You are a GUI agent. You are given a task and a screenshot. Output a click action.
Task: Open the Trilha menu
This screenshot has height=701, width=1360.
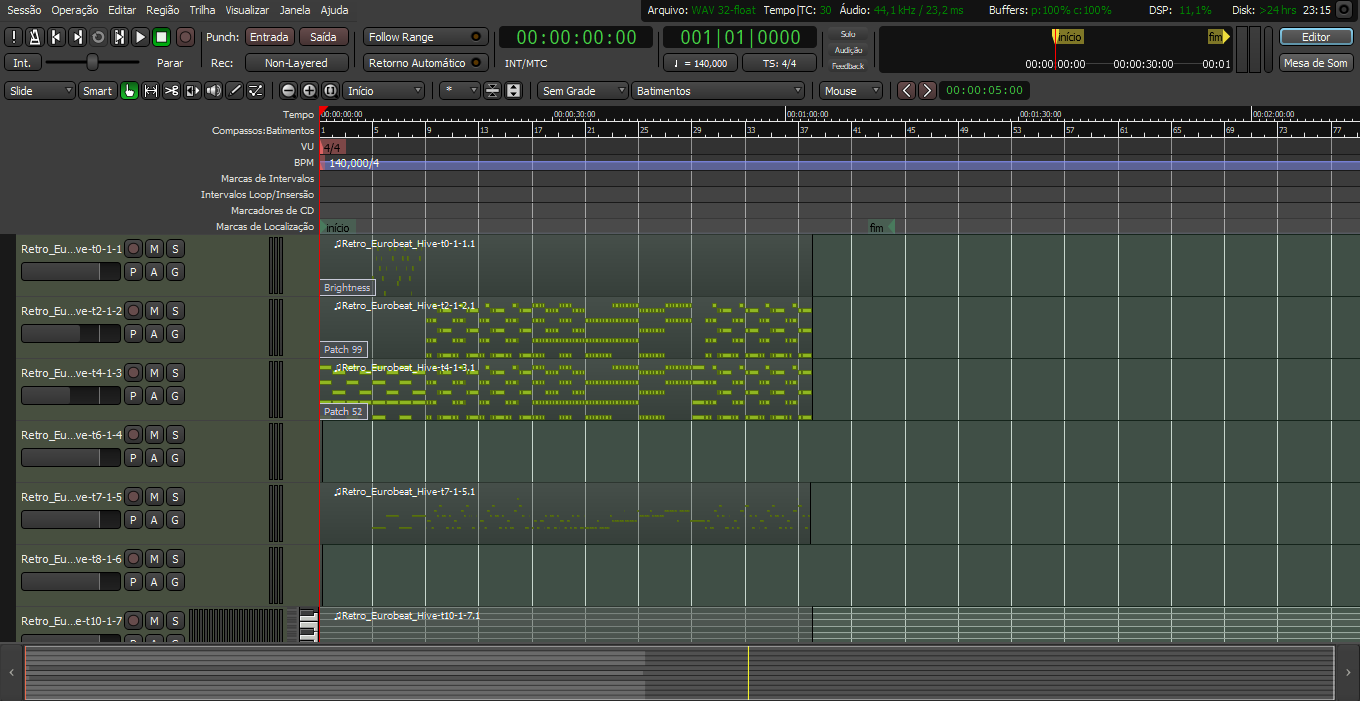pyautogui.click(x=202, y=9)
